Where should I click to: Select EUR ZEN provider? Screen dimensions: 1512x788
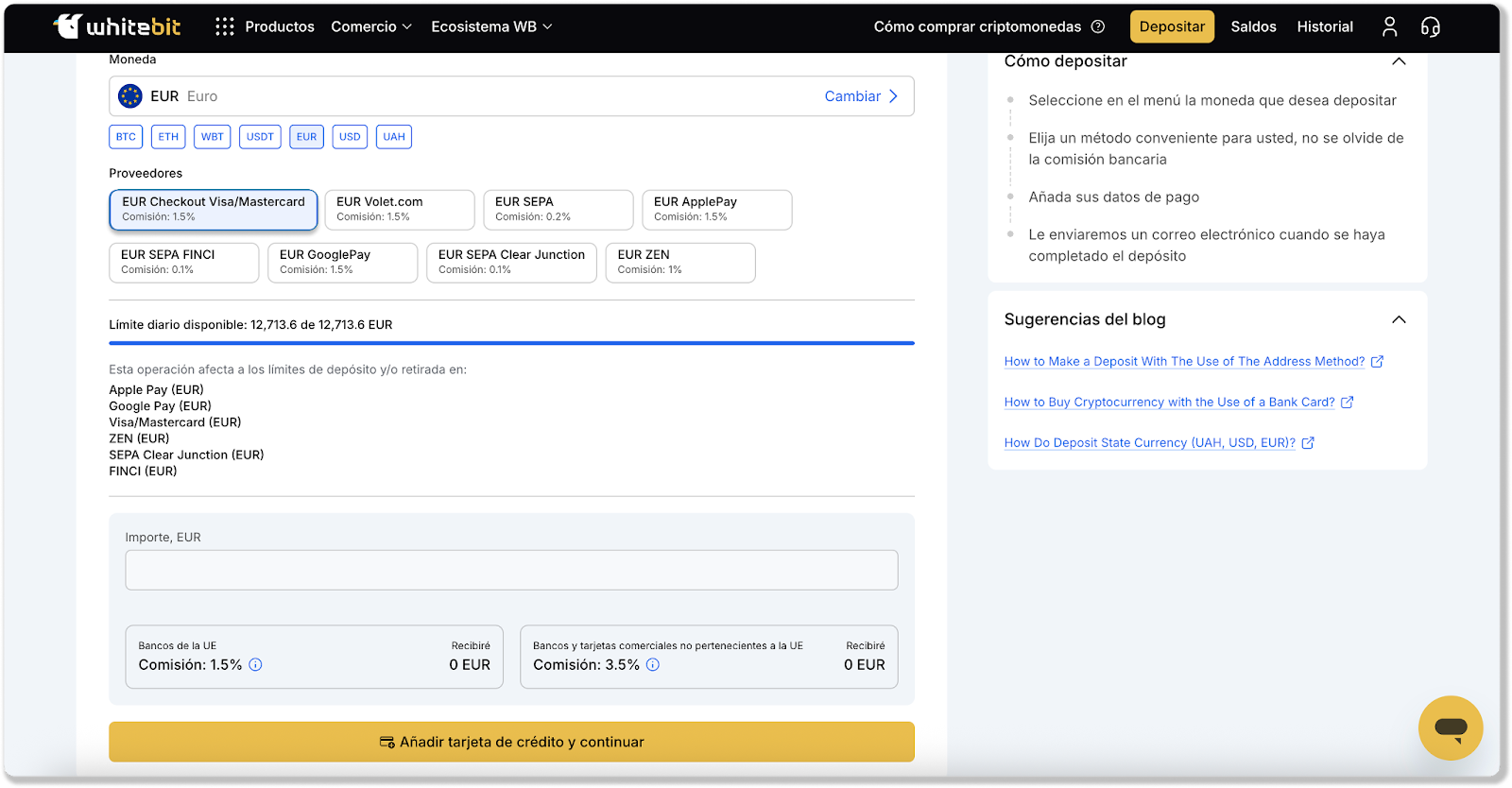point(680,263)
